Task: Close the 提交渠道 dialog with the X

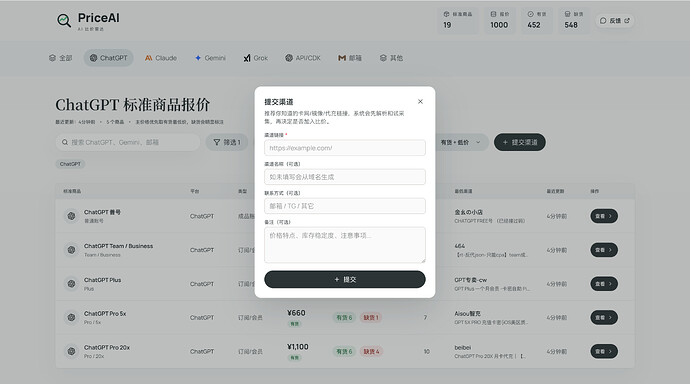Action: coord(420,102)
